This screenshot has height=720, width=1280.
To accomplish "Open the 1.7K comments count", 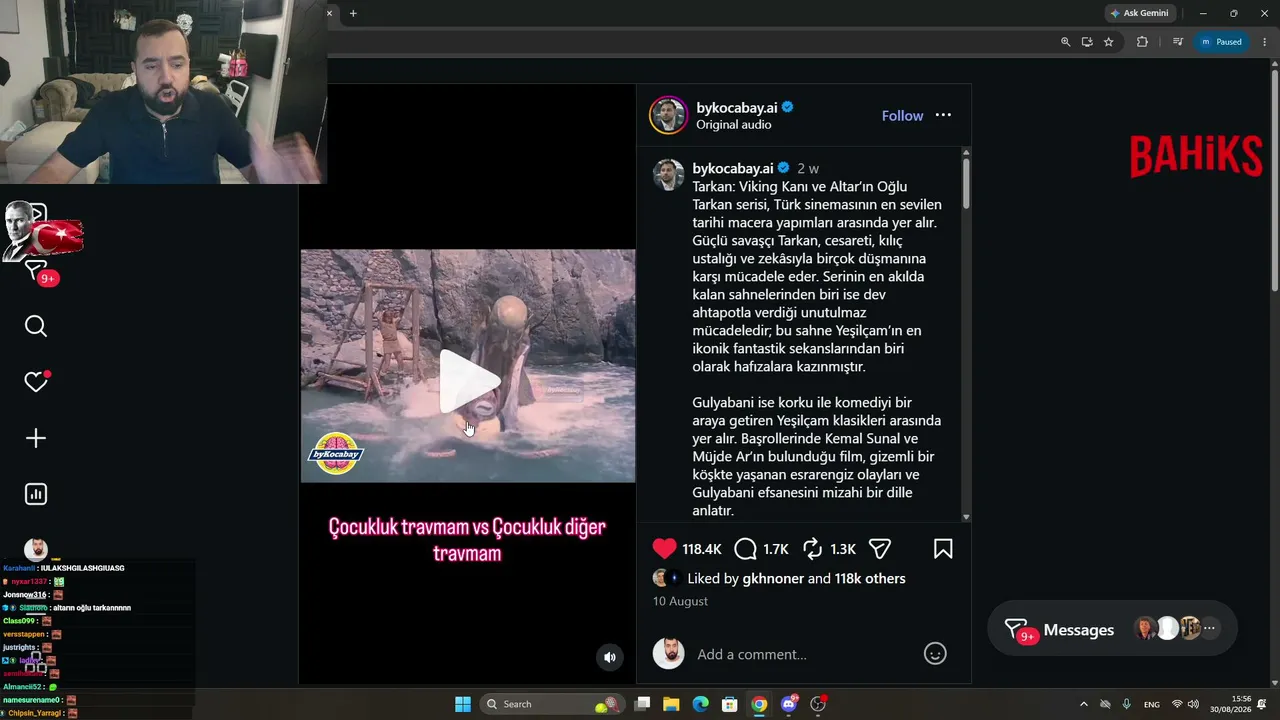I will coord(776,549).
